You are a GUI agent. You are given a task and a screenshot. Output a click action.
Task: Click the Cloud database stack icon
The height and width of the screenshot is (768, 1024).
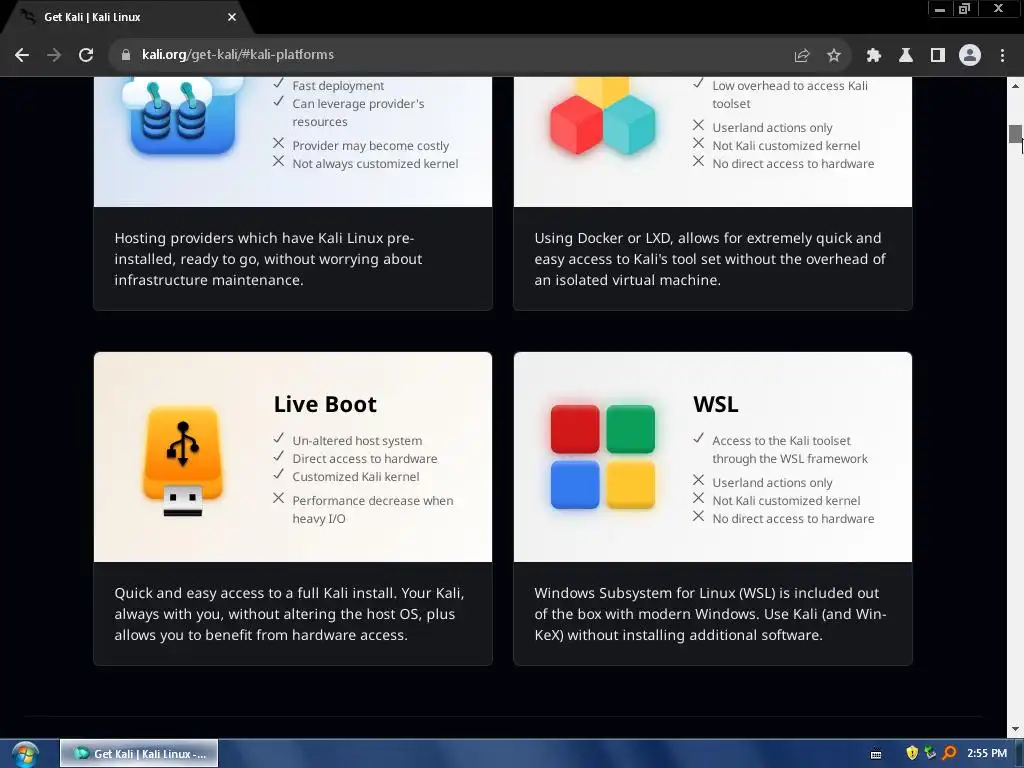click(x=182, y=116)
